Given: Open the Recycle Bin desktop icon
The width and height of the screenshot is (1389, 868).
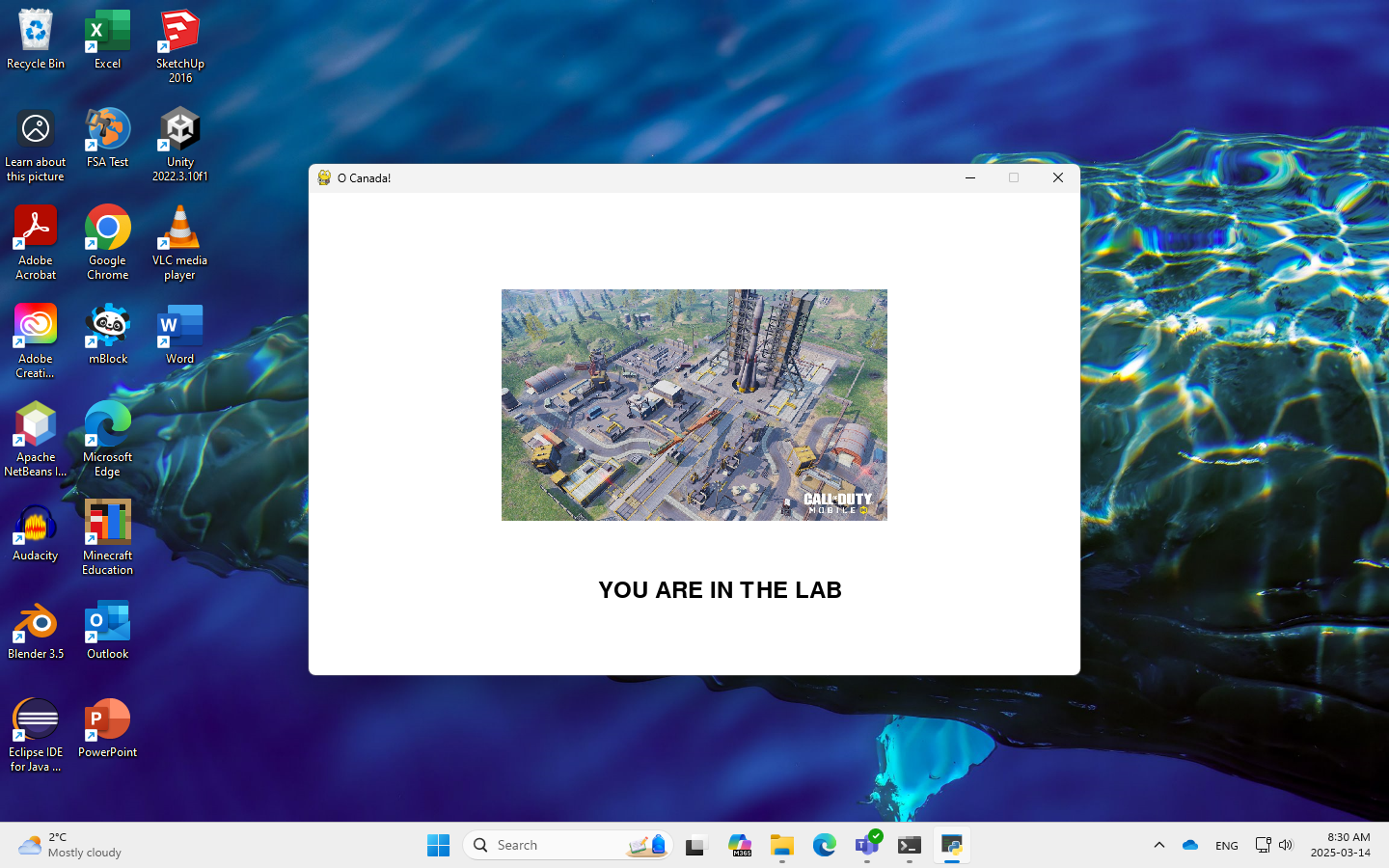Looking at the screenshot, I should point(36,40).
